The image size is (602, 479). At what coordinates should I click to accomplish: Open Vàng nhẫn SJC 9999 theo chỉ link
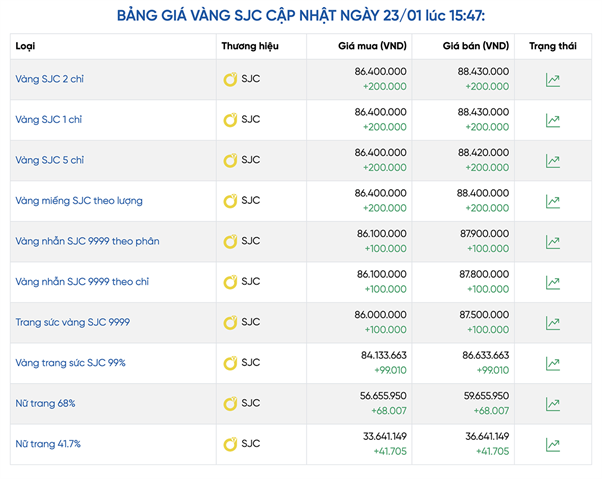82,282
